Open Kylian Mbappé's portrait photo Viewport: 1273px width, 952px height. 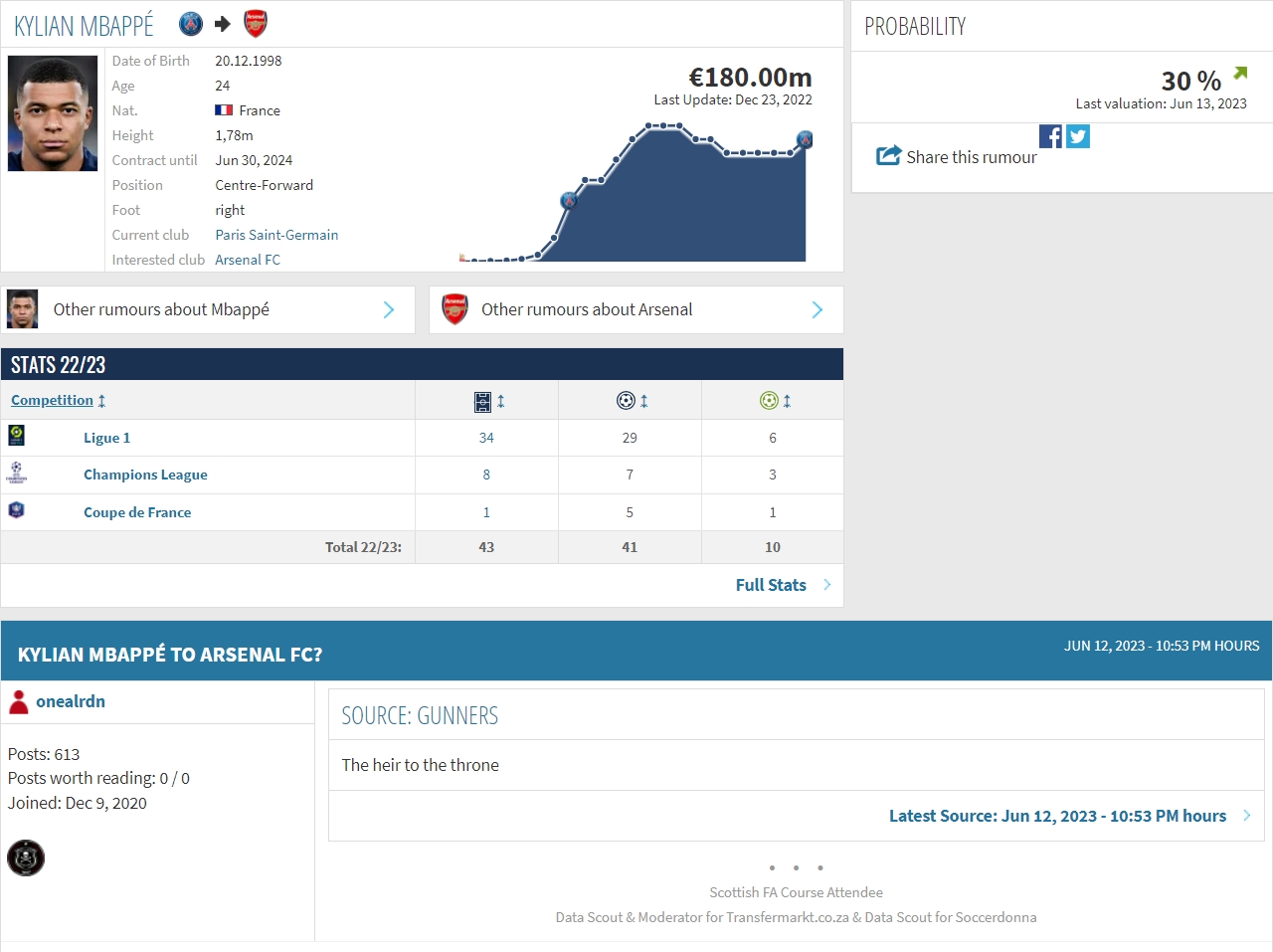point(53,113)
